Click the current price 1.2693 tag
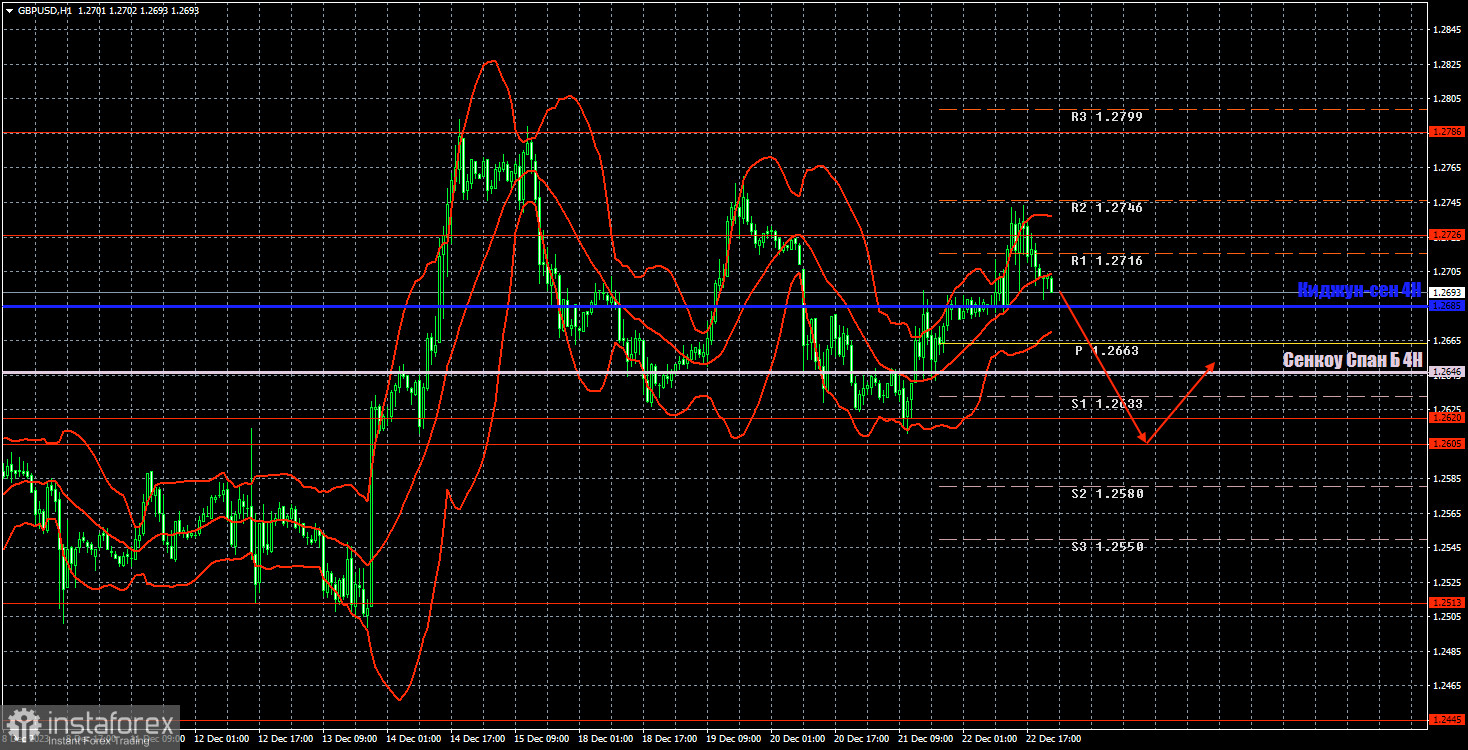This screenshot has height=750, width=1468. coord(1447,293)
